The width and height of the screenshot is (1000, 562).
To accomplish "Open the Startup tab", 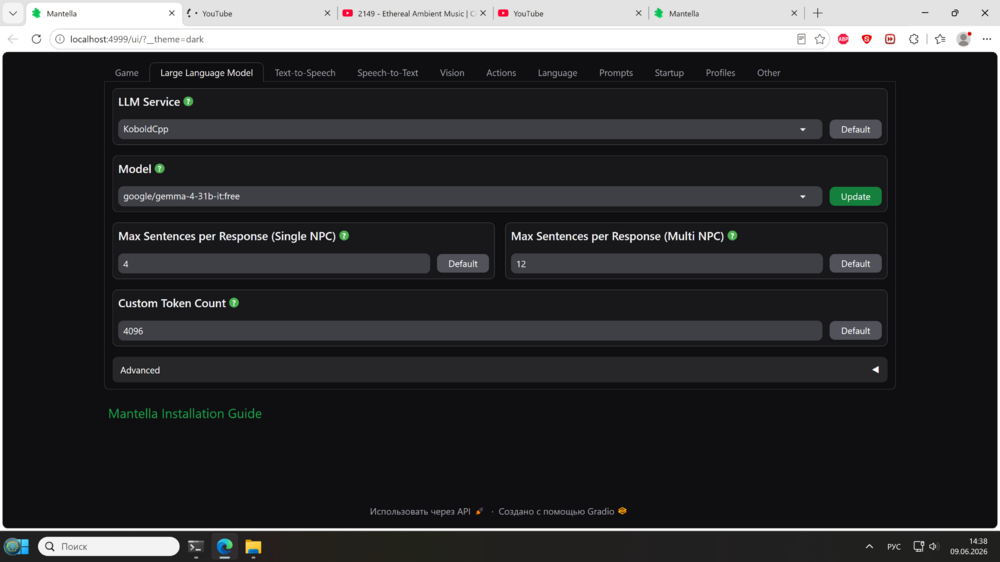I will (669, 73).
